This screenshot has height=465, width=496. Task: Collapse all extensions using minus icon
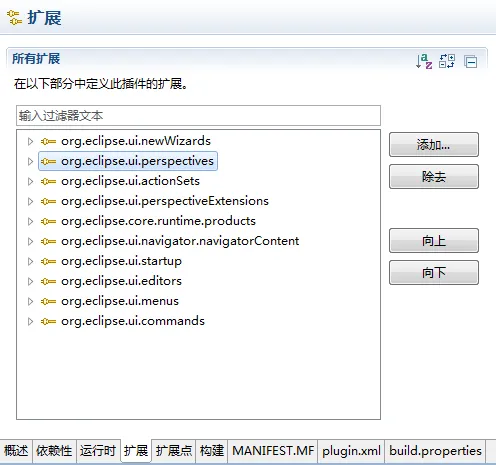(x=471, y=62)
